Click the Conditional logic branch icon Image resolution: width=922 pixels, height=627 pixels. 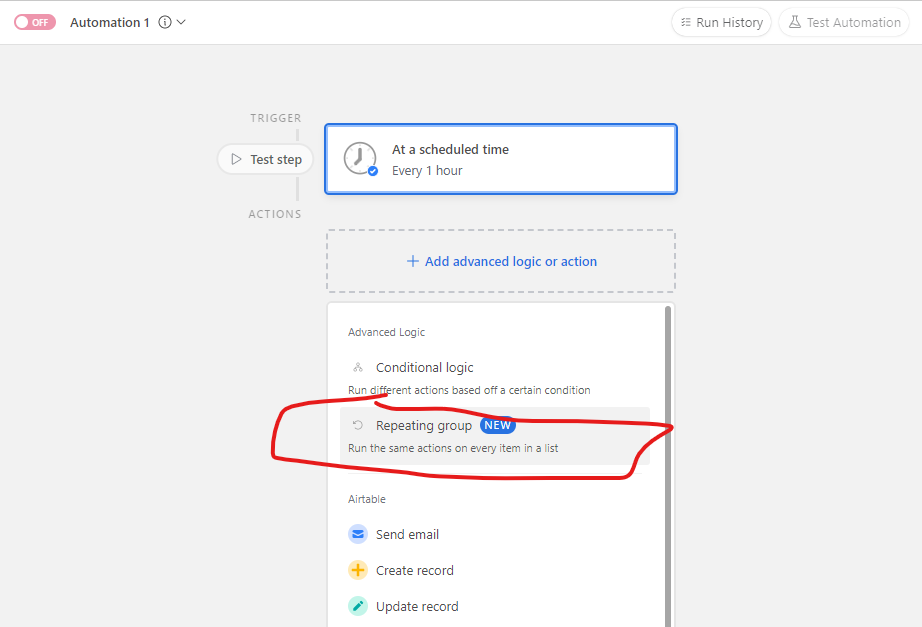(x=358, y=368)
